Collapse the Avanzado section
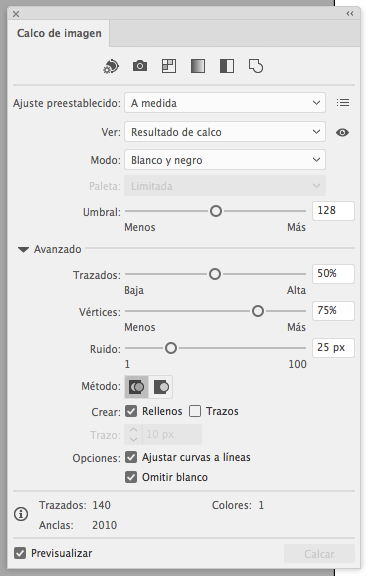369x576 pixels. click(x=24, y=249)
